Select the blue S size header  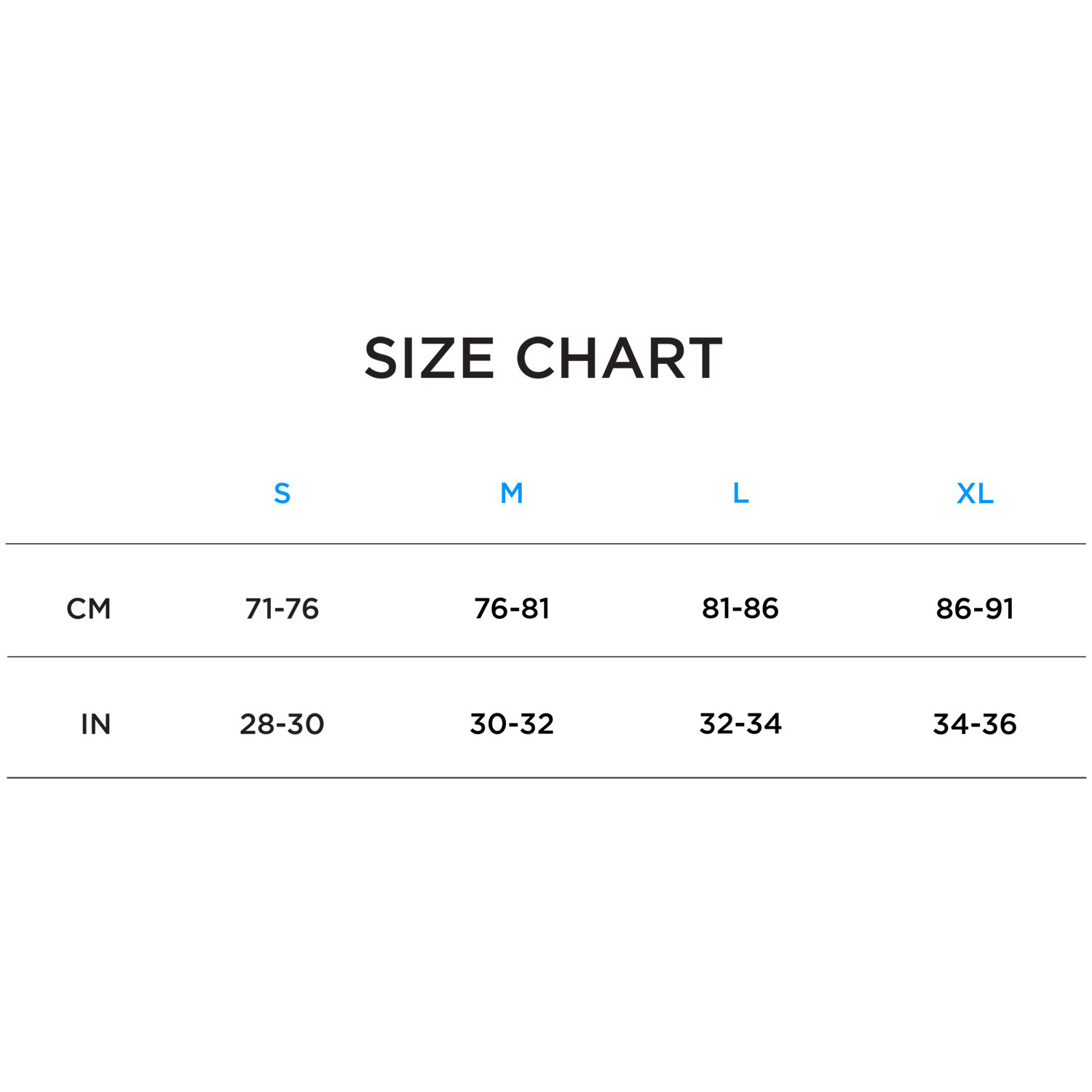[x=282, y=494]
